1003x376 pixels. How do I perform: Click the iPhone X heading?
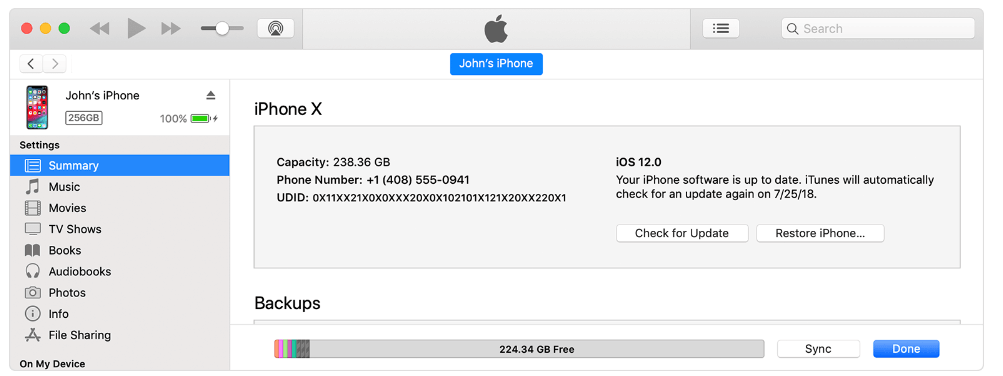(x=288, y=109)
